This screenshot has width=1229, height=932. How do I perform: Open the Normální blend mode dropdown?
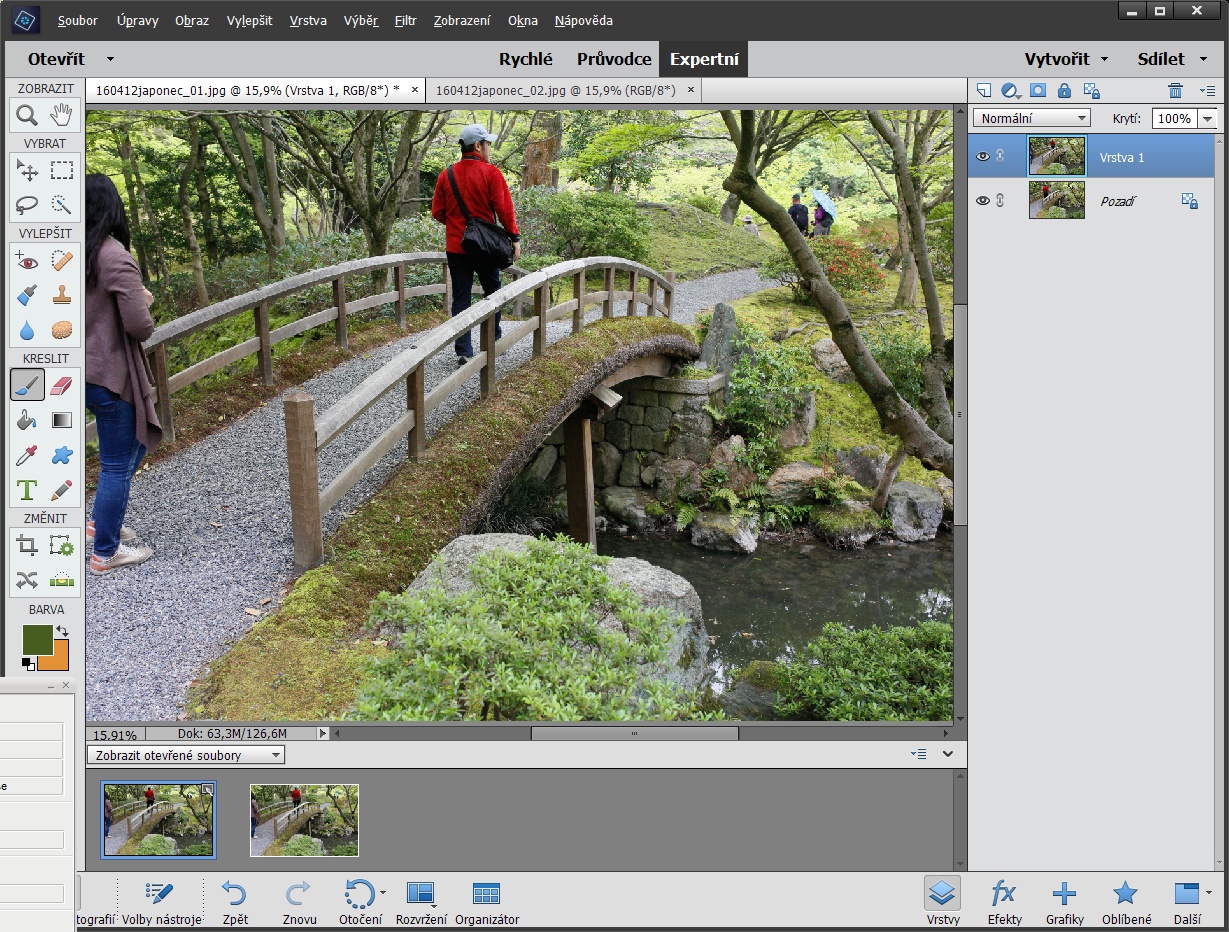click(x=1031, y=118)
